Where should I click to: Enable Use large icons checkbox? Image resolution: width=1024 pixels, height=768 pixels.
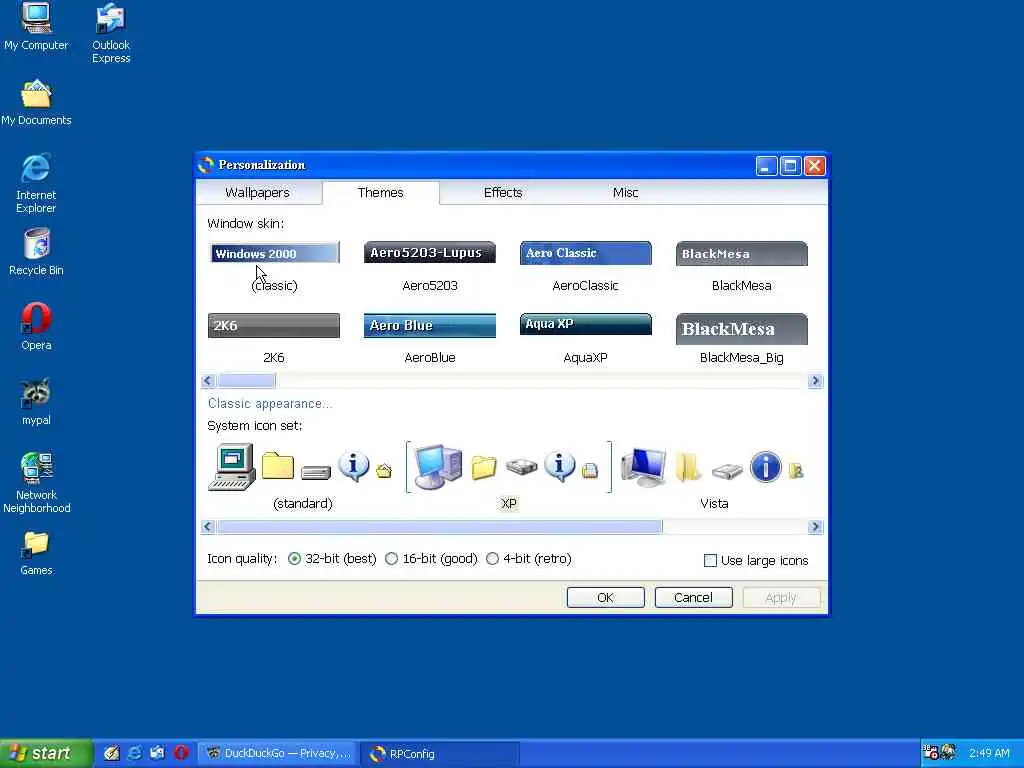pyautogui.click(x=711, y=560)
